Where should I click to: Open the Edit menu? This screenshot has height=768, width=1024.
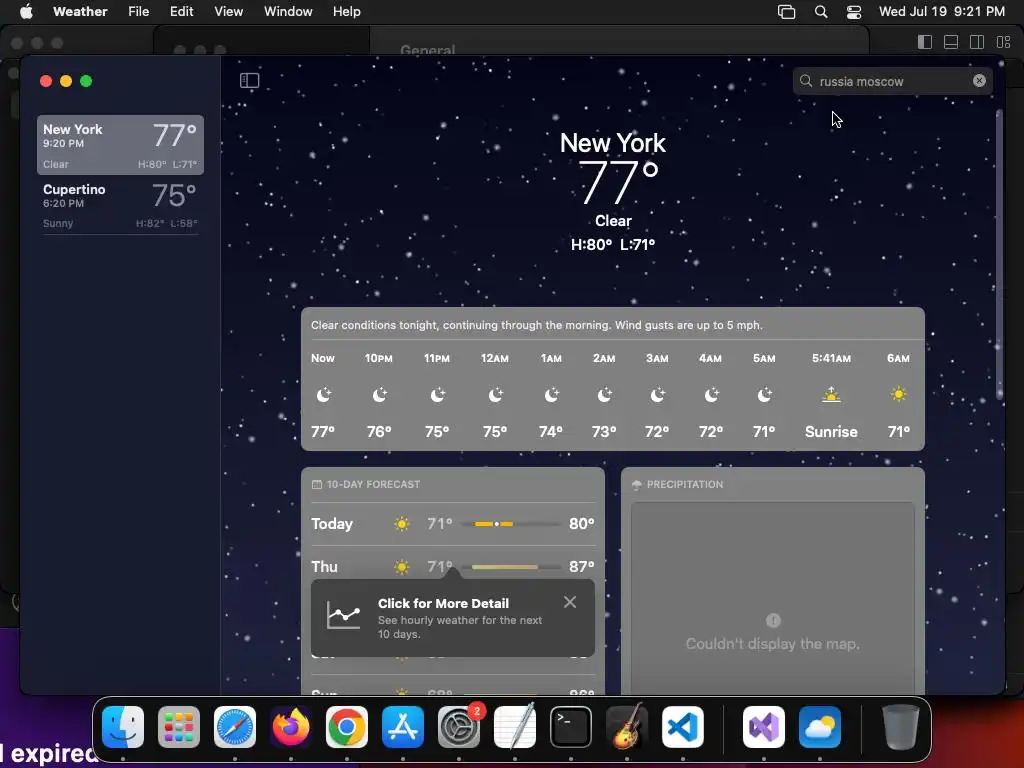[x=182, y=11]
